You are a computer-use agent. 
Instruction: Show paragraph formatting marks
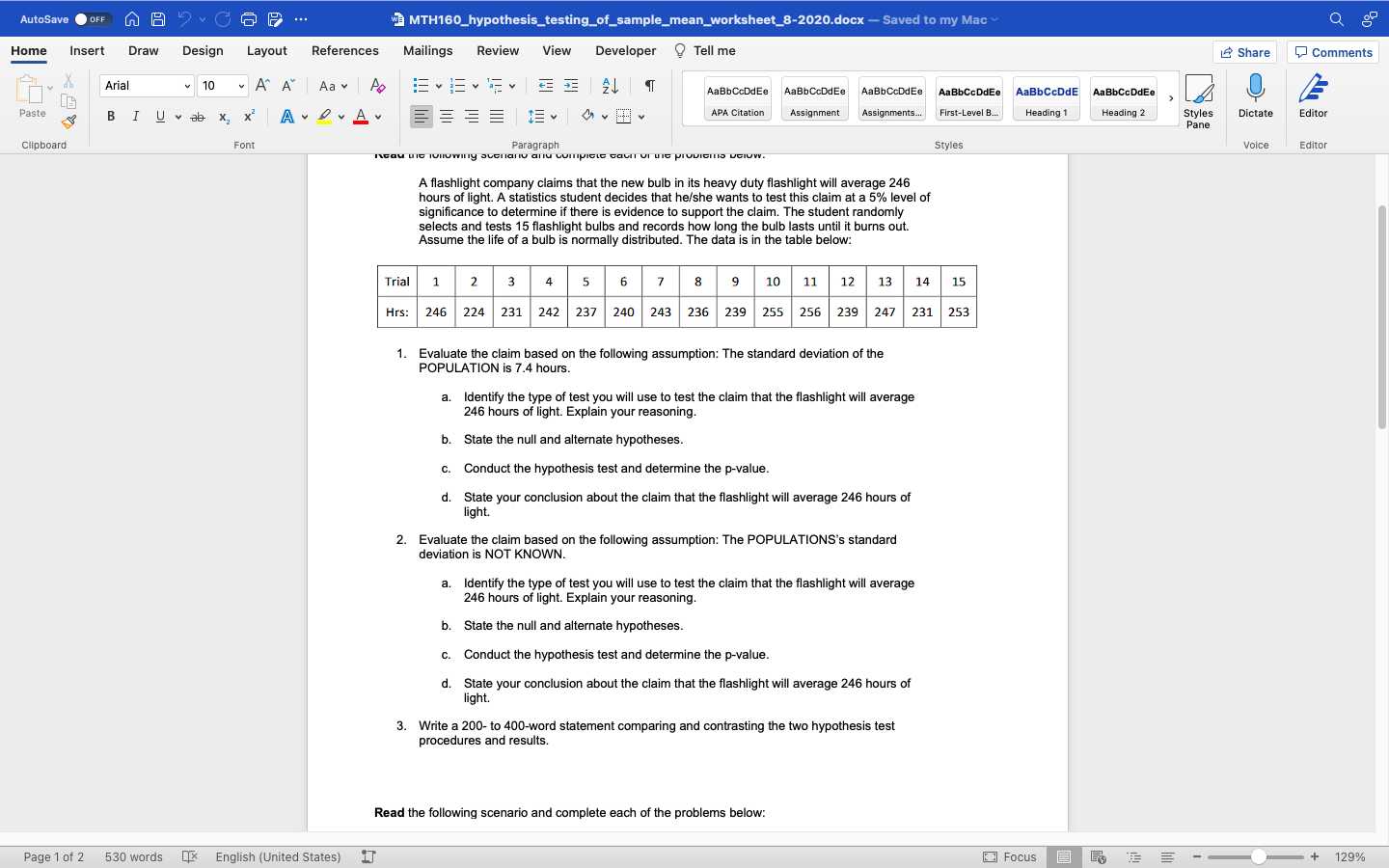(x=647, y=85)
